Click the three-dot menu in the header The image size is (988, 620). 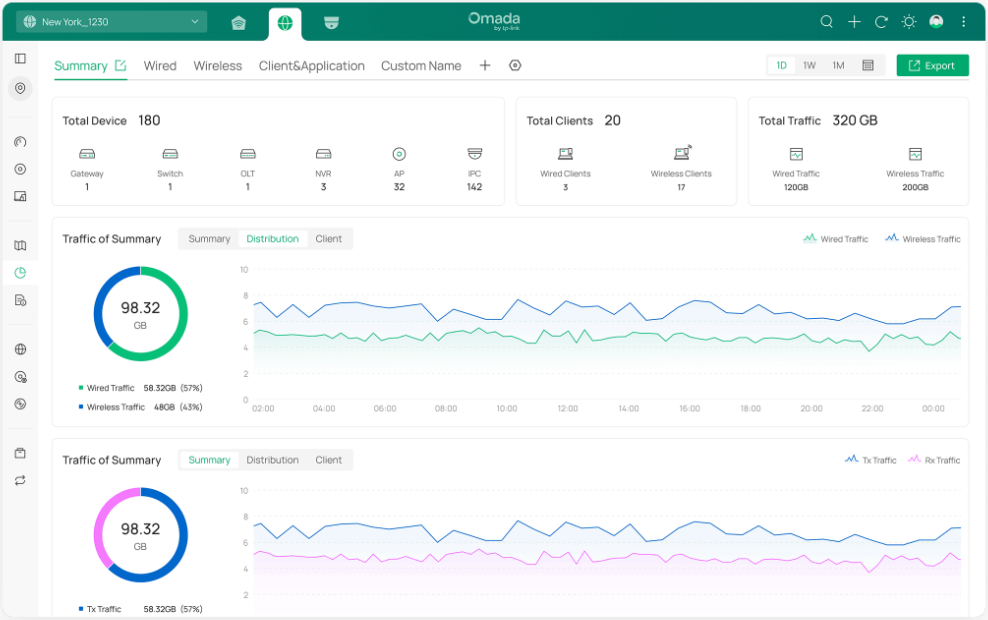(962, 21)
